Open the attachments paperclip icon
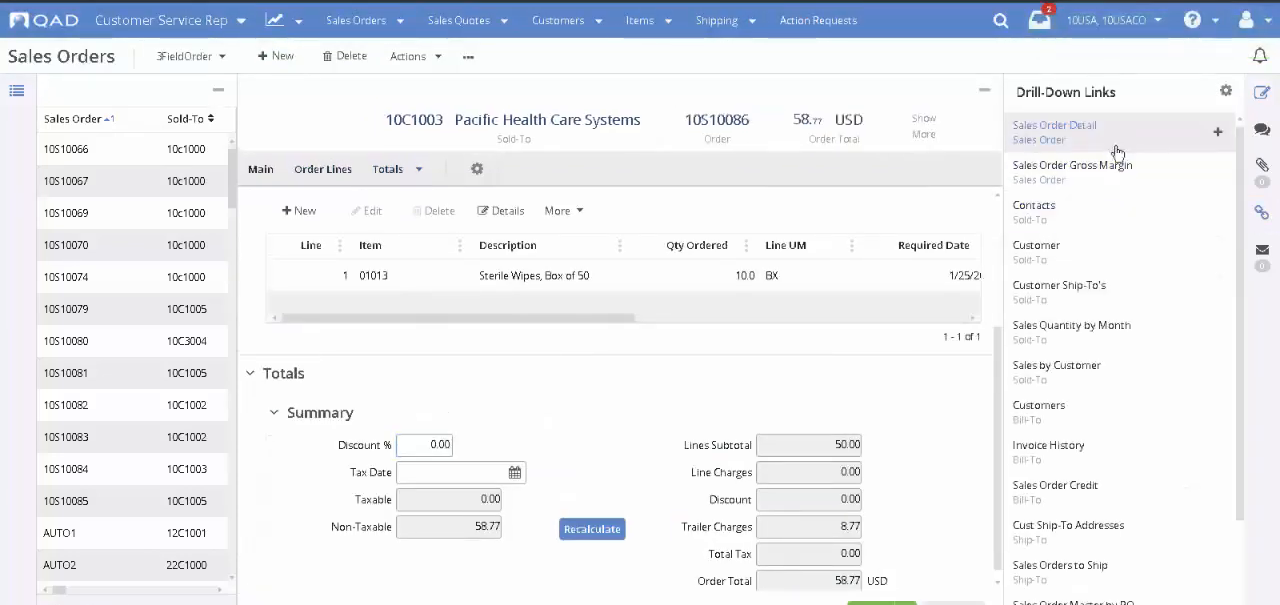 (x=1262, y=165)
